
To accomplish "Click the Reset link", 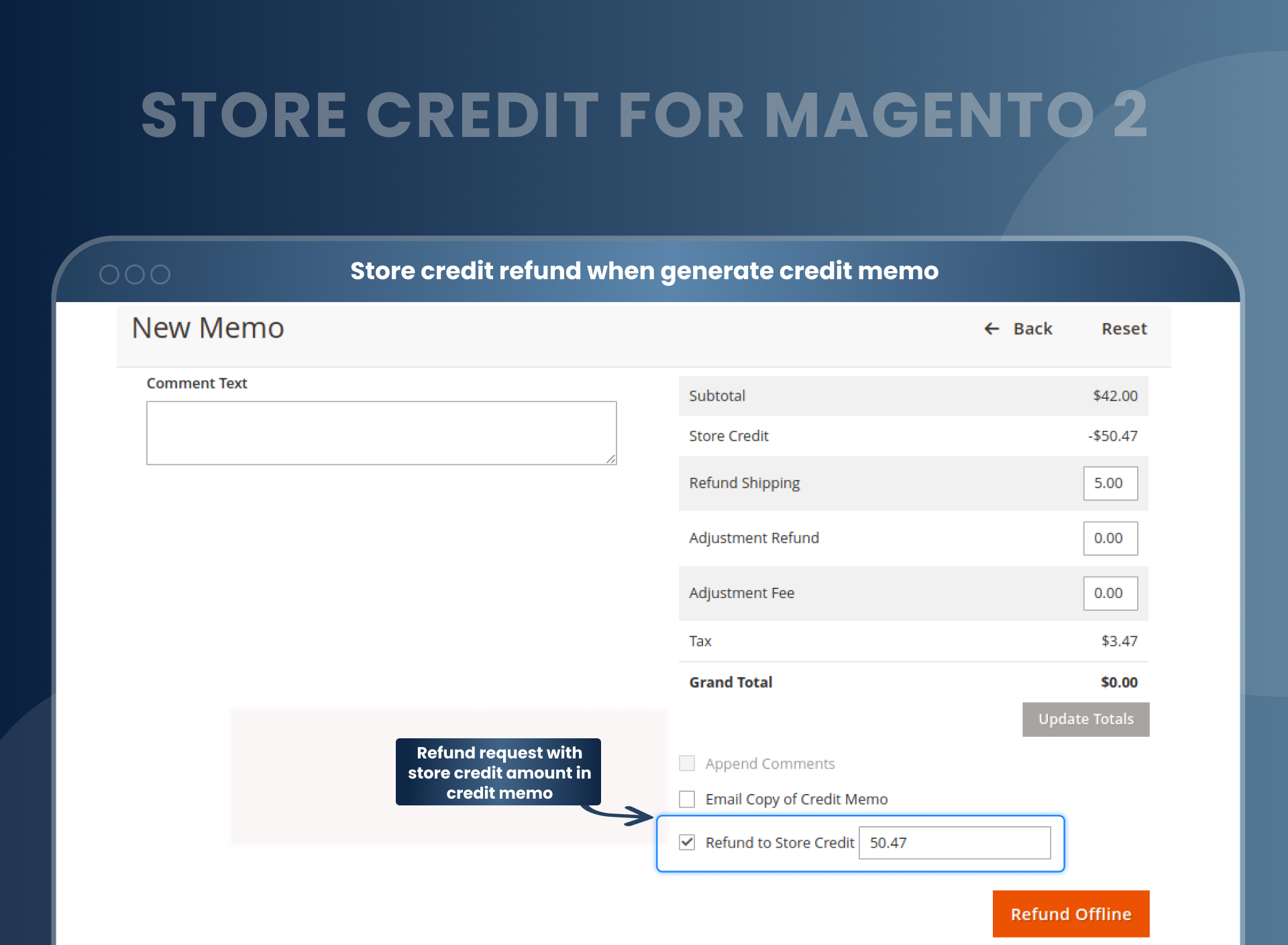I will 1124,329.
